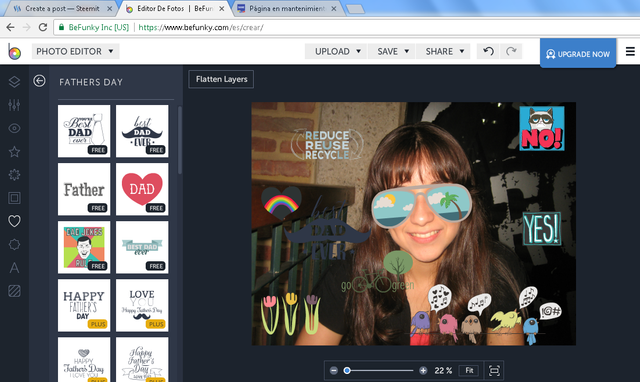
Task: Open the Frames square icon
Action: (x=14, y=198)
